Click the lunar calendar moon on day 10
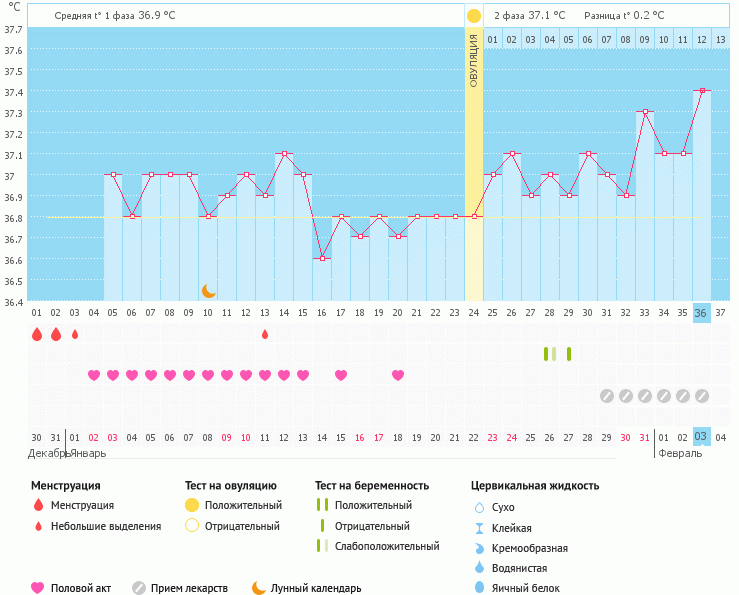This screenshot has height=595, width=739. [x=208, y=290]
